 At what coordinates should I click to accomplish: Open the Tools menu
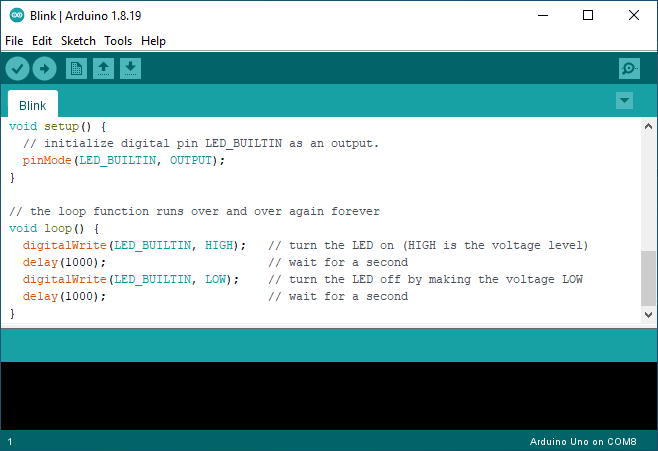(118, 41)
